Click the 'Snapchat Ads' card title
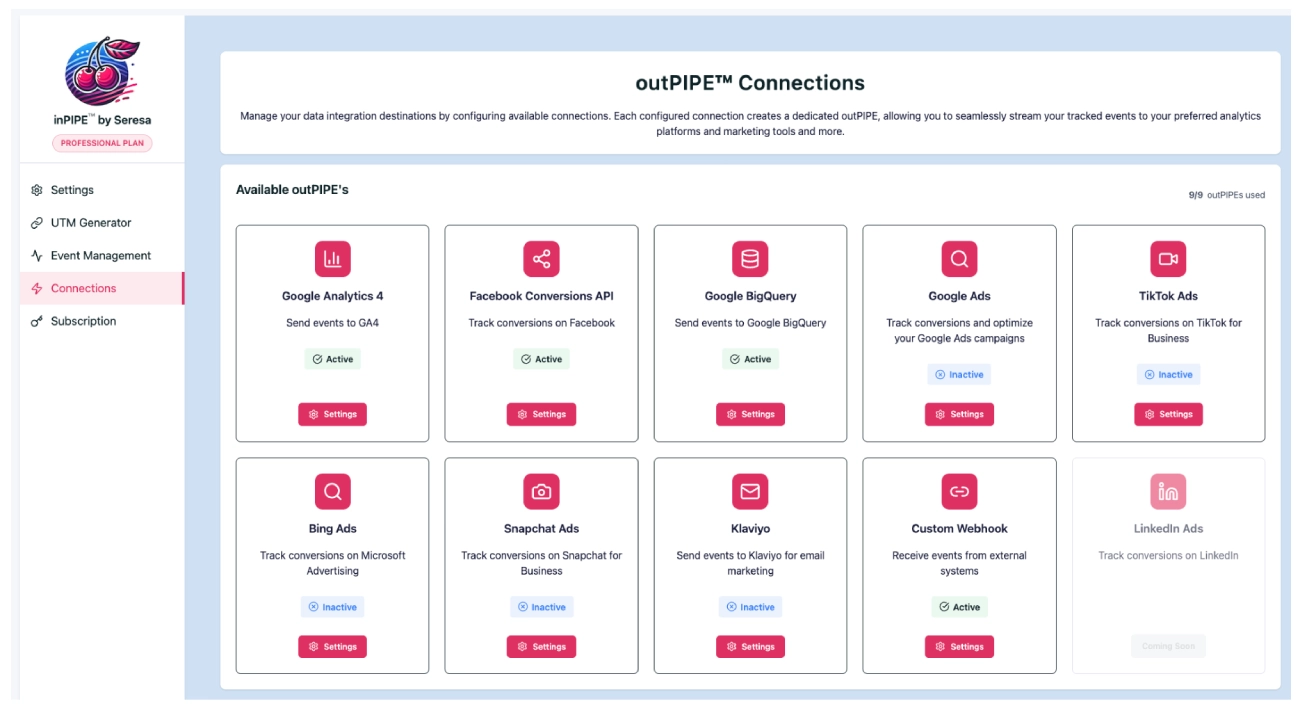The width and height of the screenshot is (1300, 706). coord(541,529)
